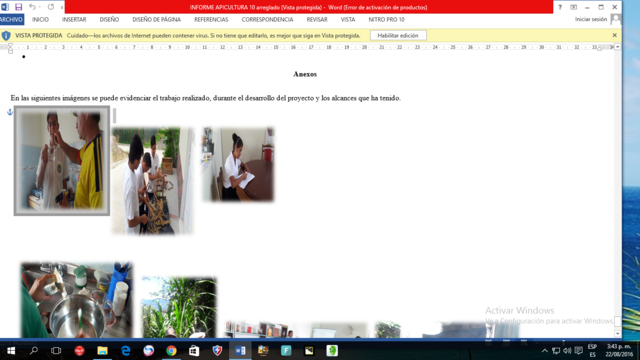Image resolution: width=640 pixels, height=360 pixels.
Task: Switch to the INSERTAR tab
Action: [x=74, y=20]
